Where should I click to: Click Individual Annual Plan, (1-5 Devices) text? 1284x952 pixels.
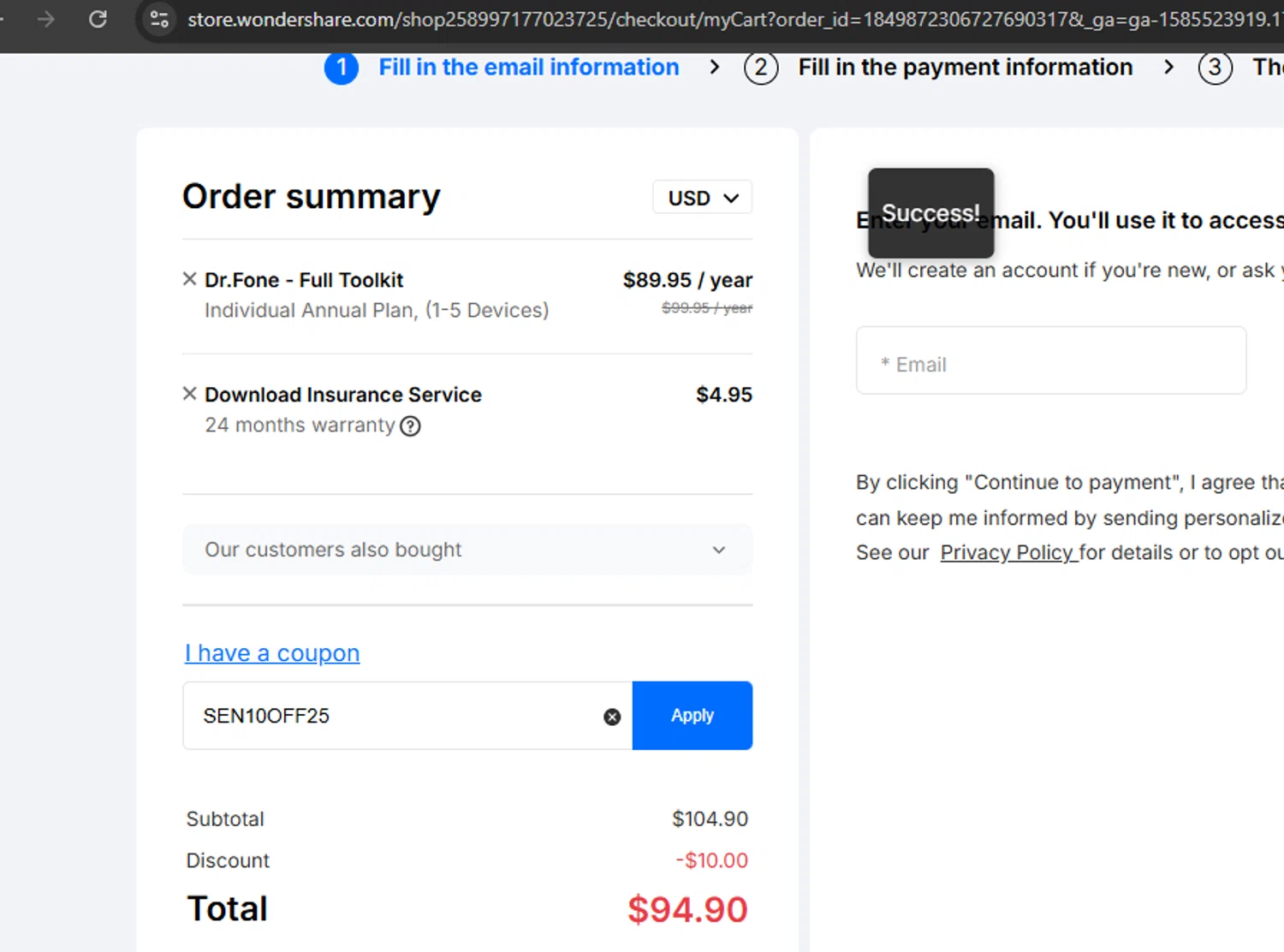(x=377, y=310)
